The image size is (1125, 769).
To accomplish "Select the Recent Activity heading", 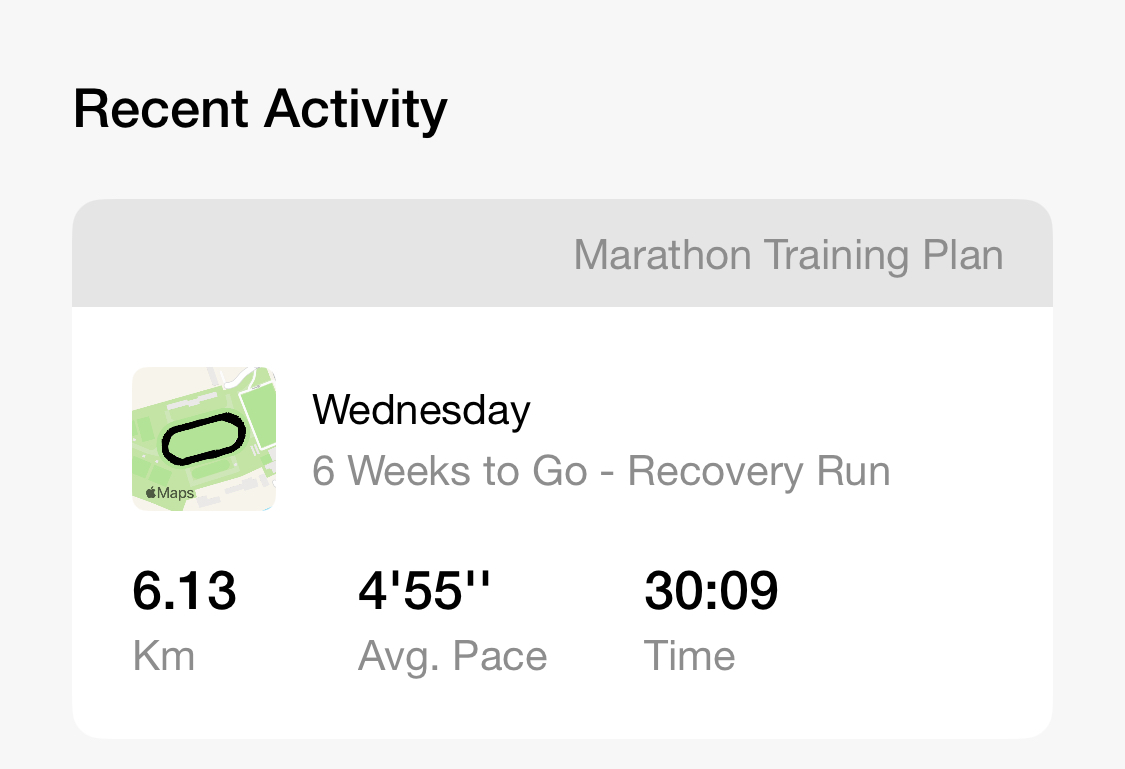I will 260,109.
